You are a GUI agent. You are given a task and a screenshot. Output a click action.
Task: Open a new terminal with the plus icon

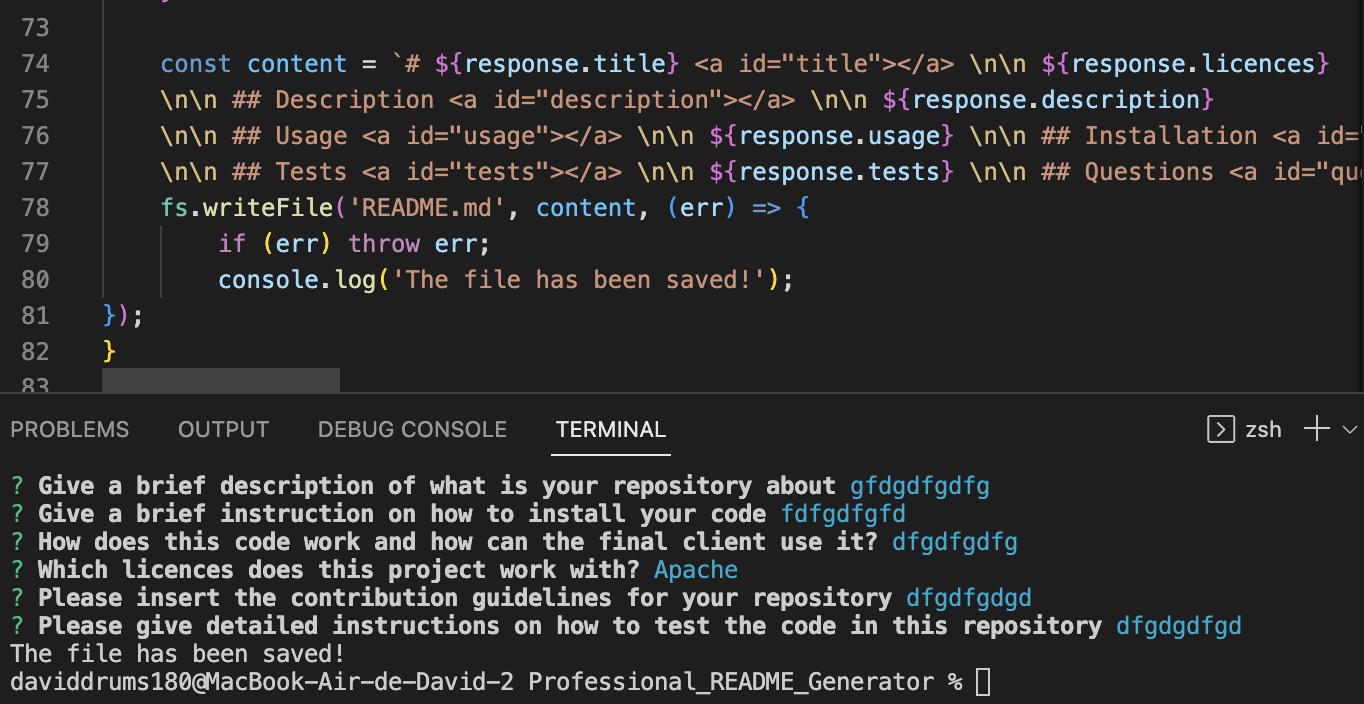1315,429
